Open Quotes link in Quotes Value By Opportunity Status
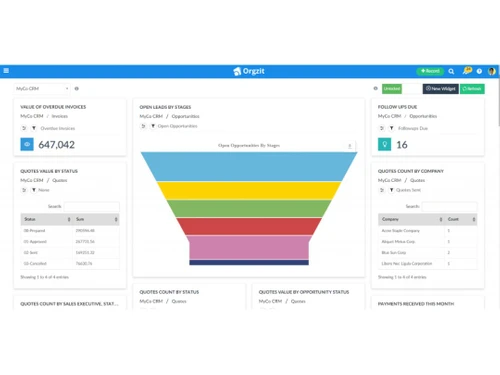 coord(298,301)
